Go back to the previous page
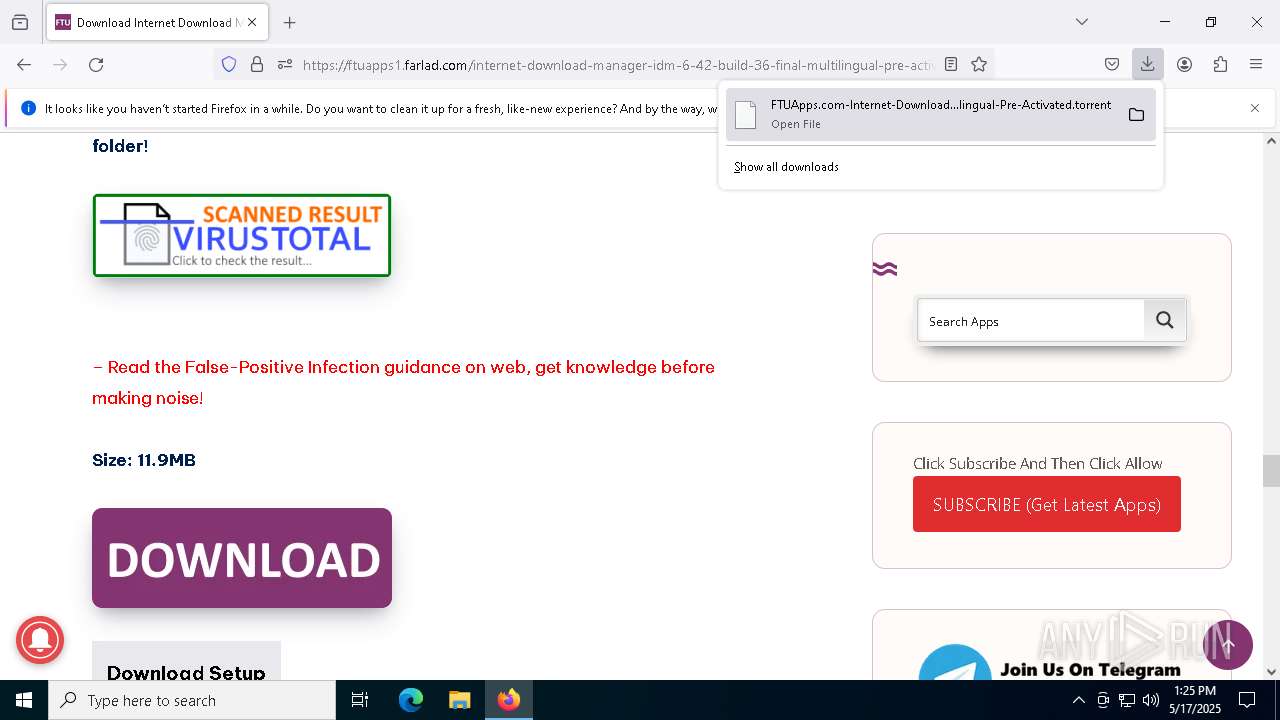The image size is (1280, 720). coord(24,64)
